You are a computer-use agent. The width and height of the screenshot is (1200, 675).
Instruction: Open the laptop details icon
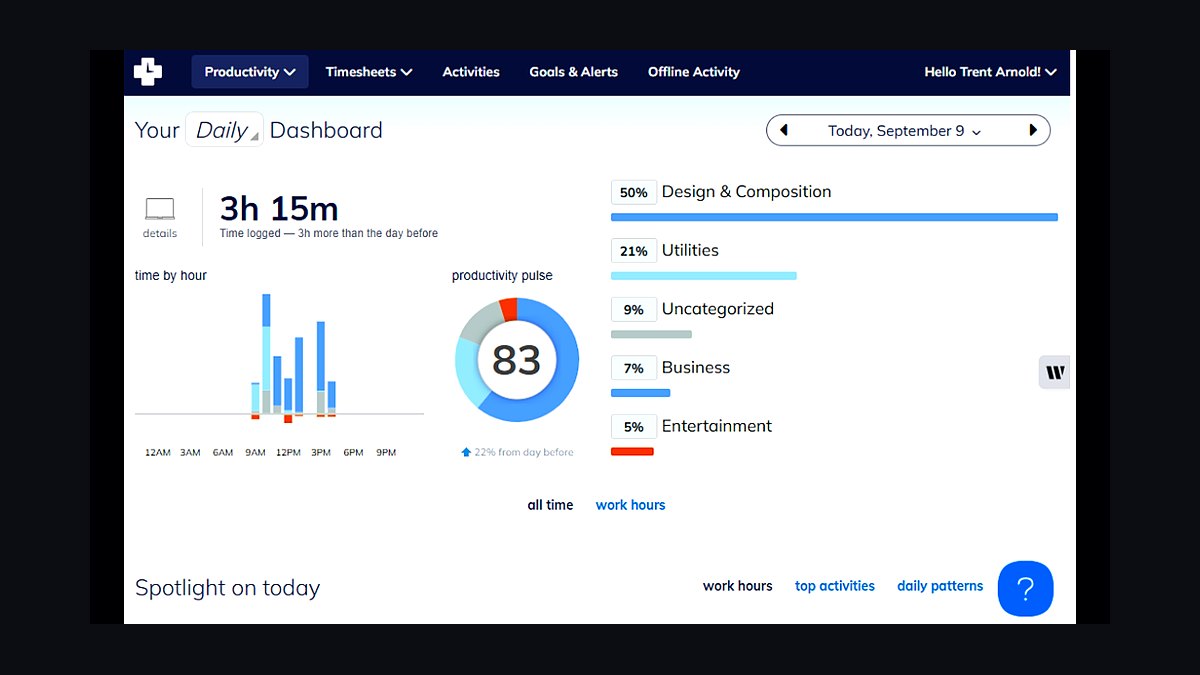[x=160, y=209]
